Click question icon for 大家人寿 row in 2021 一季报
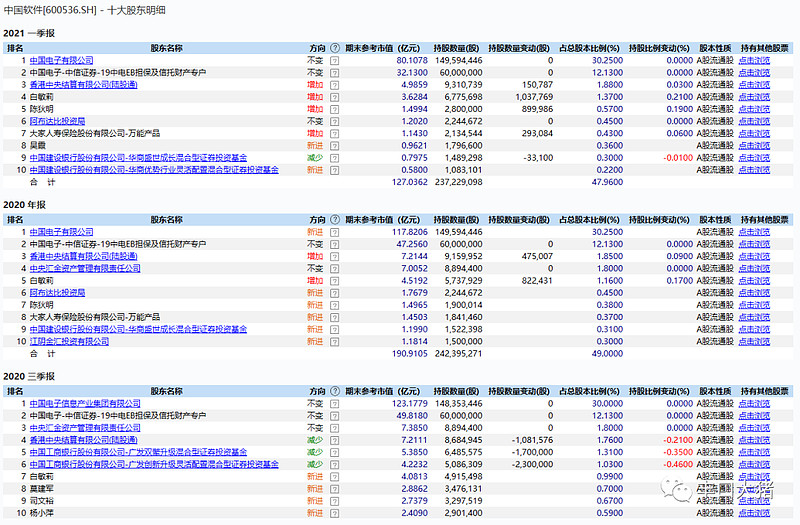 [334, 133]
